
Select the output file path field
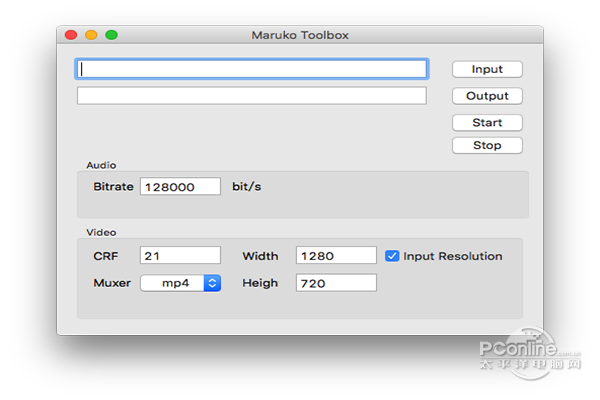(252, 96)
